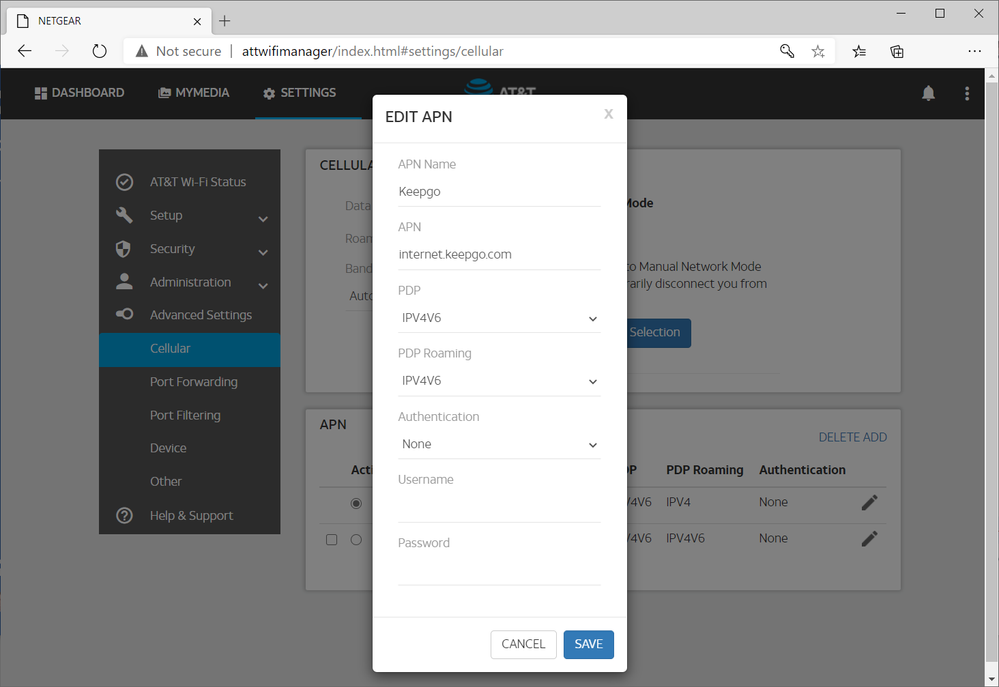This screenshot has width=999, height=687.
Task: Click the Administration person icon
Action: point(124,282)
